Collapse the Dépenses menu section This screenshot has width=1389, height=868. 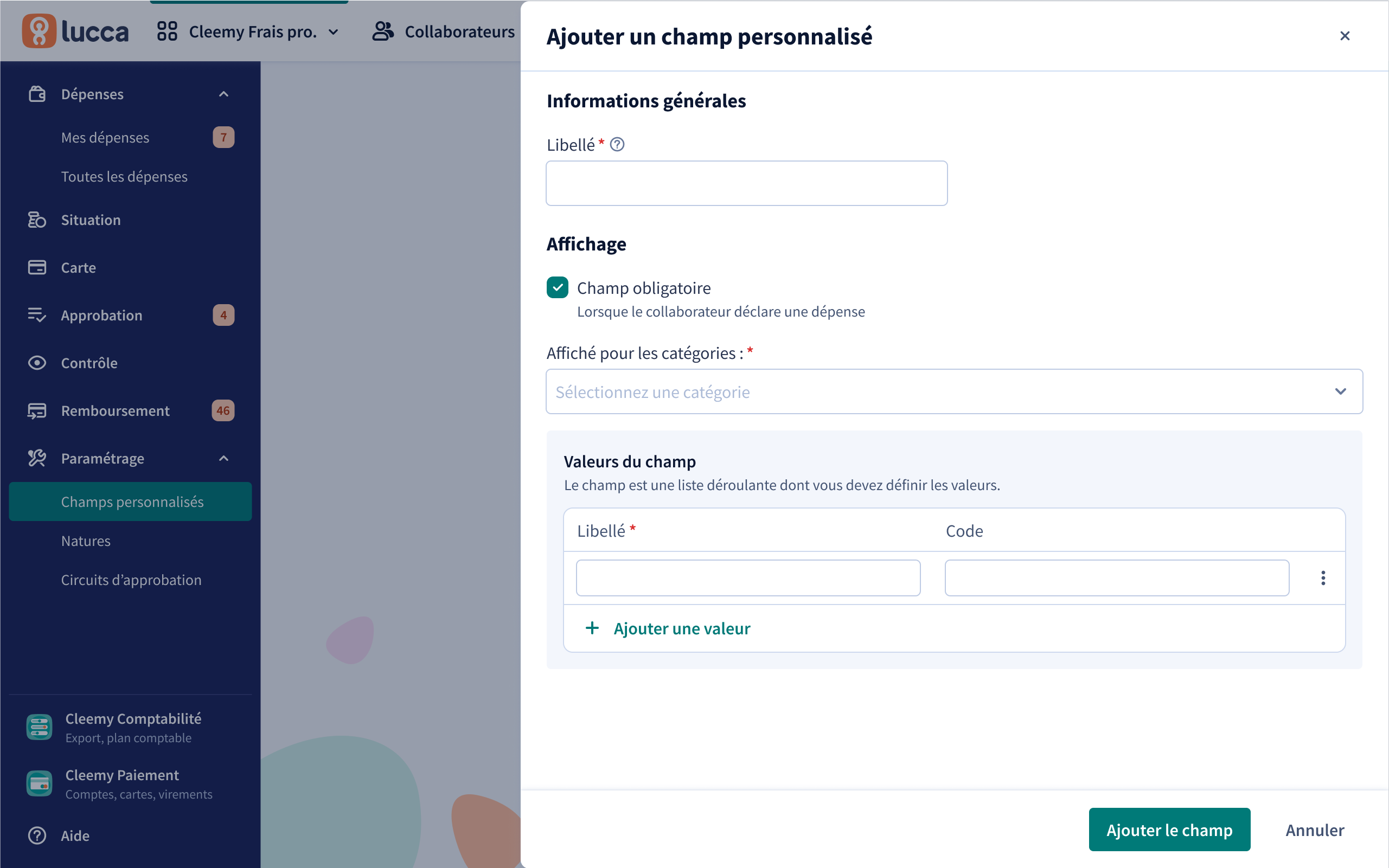pos(224,94)
